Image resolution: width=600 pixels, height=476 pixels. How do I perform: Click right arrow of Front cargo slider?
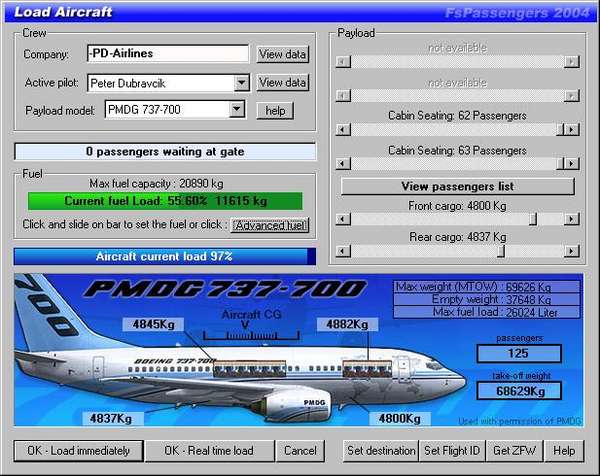tap(572, 219)
